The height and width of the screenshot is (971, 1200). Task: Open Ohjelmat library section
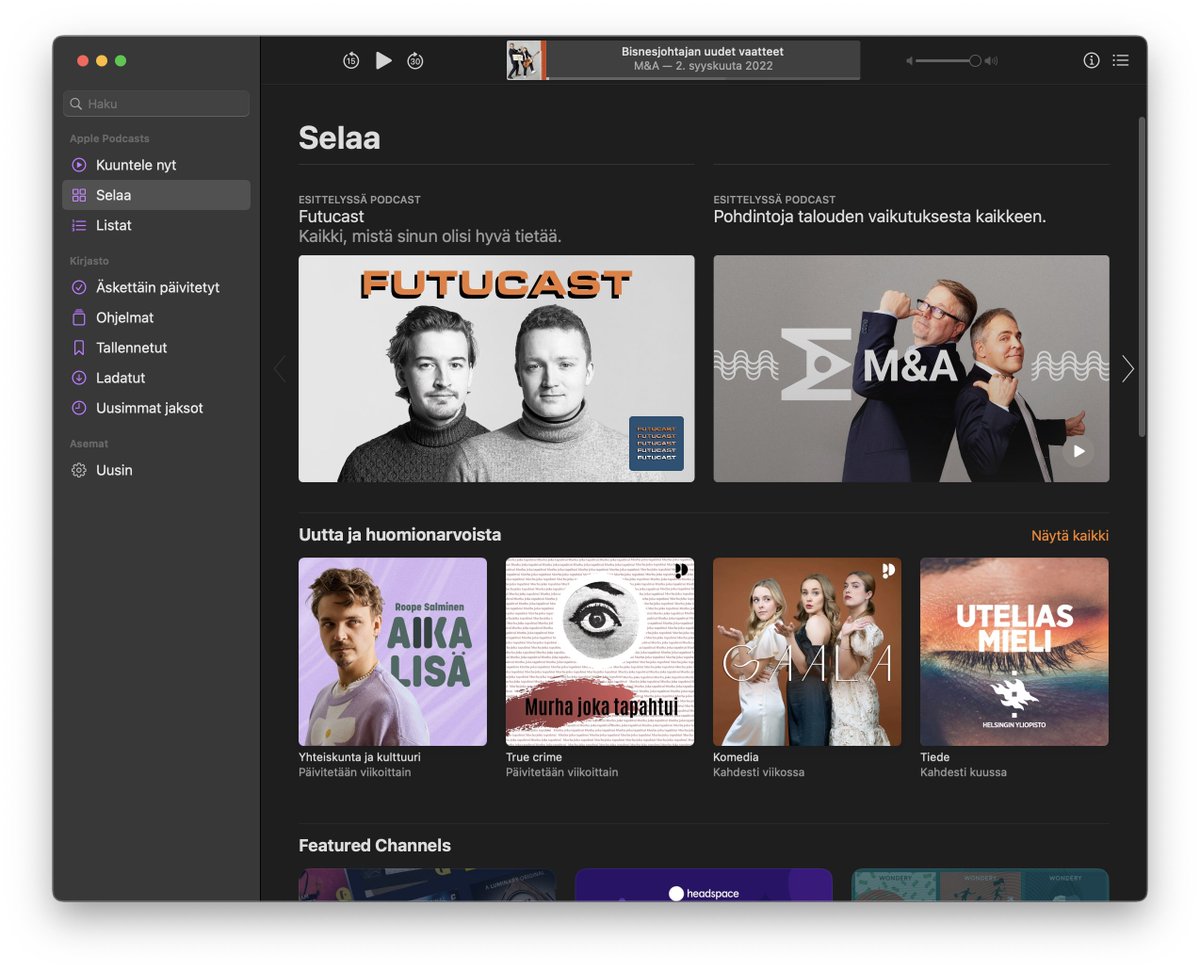click(x=156, y=318)
